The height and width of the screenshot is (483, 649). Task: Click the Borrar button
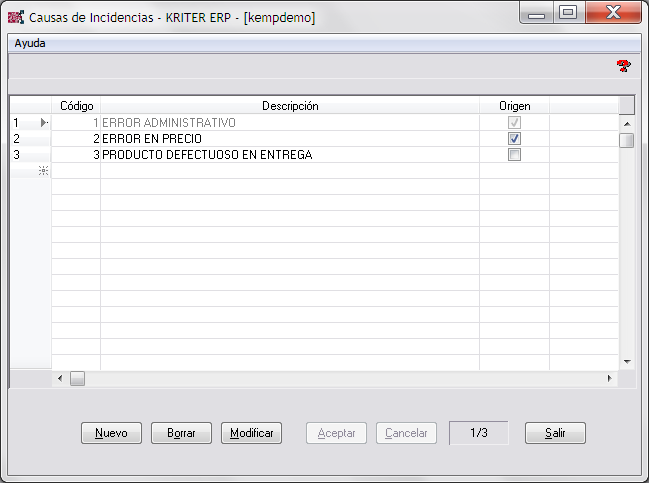tap(181, 433)
